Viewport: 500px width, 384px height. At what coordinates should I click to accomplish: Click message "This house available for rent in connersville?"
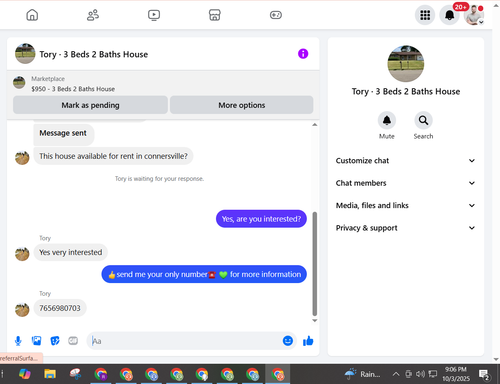click(113, 156)
